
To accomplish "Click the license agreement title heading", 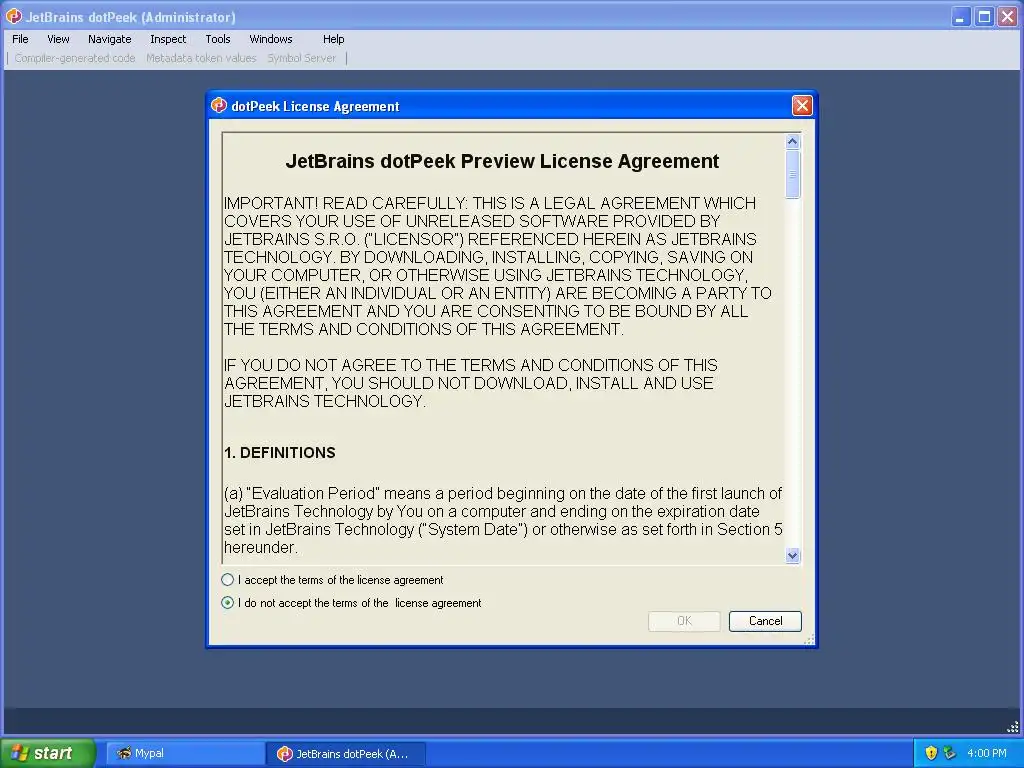I will pyautogui.click(x=502, y=161).
